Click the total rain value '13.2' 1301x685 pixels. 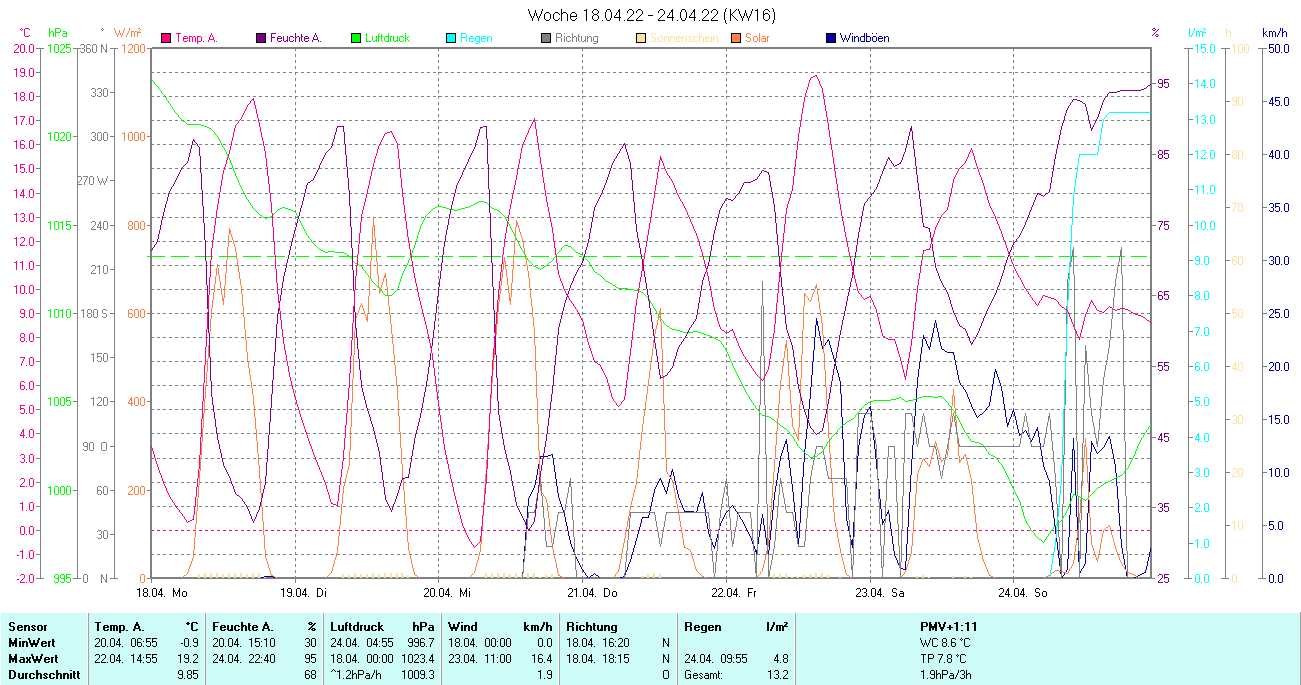tap(777, 674)
